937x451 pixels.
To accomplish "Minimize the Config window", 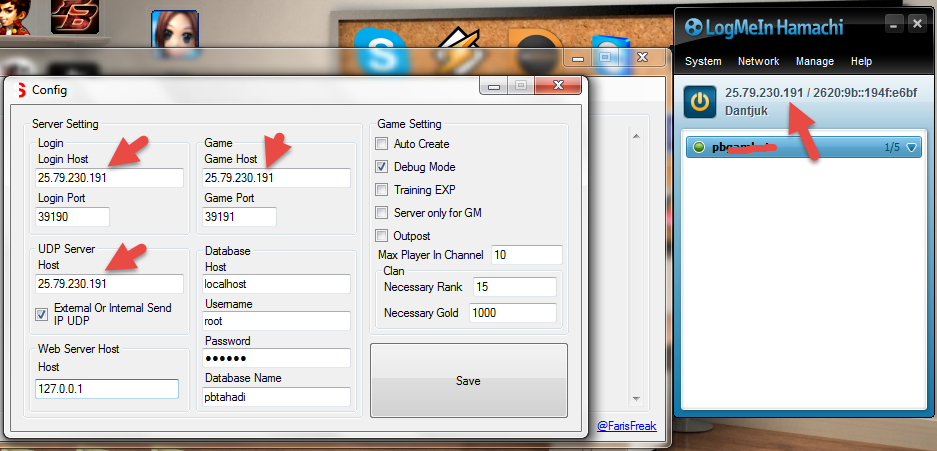I will (494, 85).
